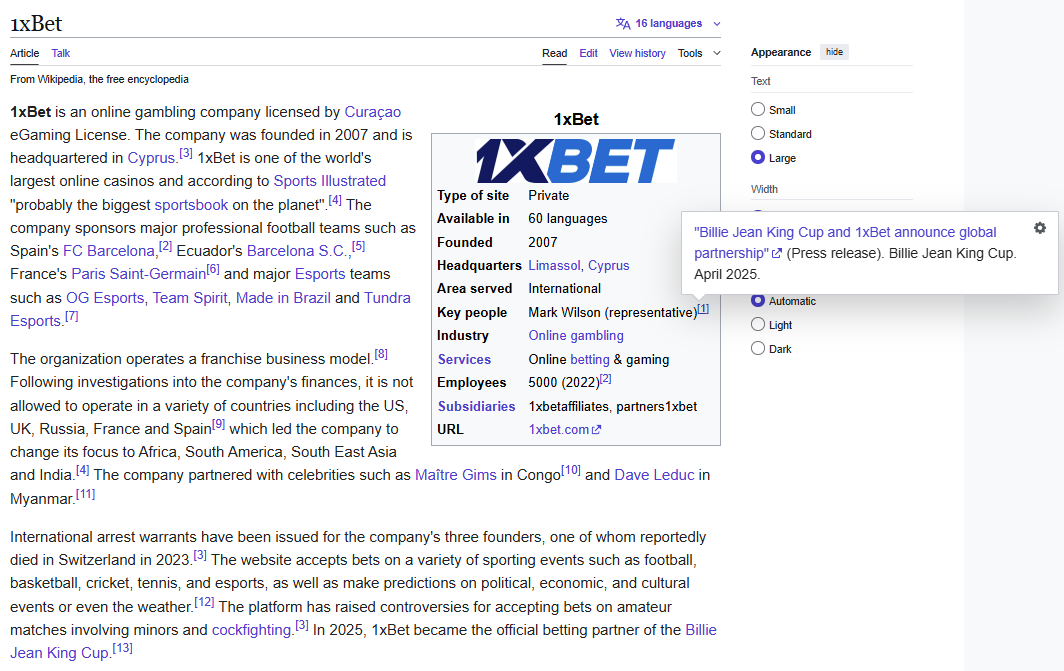This screenshot has height=671, width=1064.
Task: Jump to citation [7] after Tundra Esports
Action: coord(71,316)
